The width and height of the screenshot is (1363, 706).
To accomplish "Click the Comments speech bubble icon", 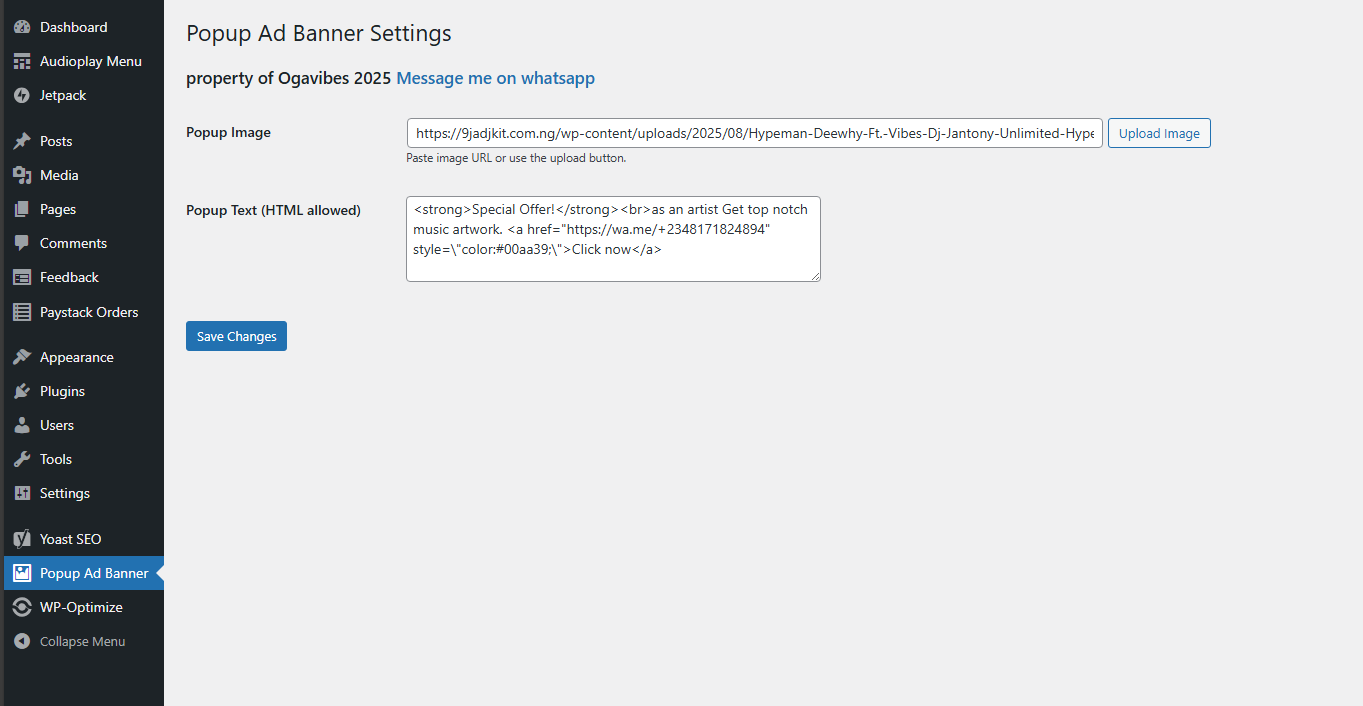I will [x=22, y=243].
